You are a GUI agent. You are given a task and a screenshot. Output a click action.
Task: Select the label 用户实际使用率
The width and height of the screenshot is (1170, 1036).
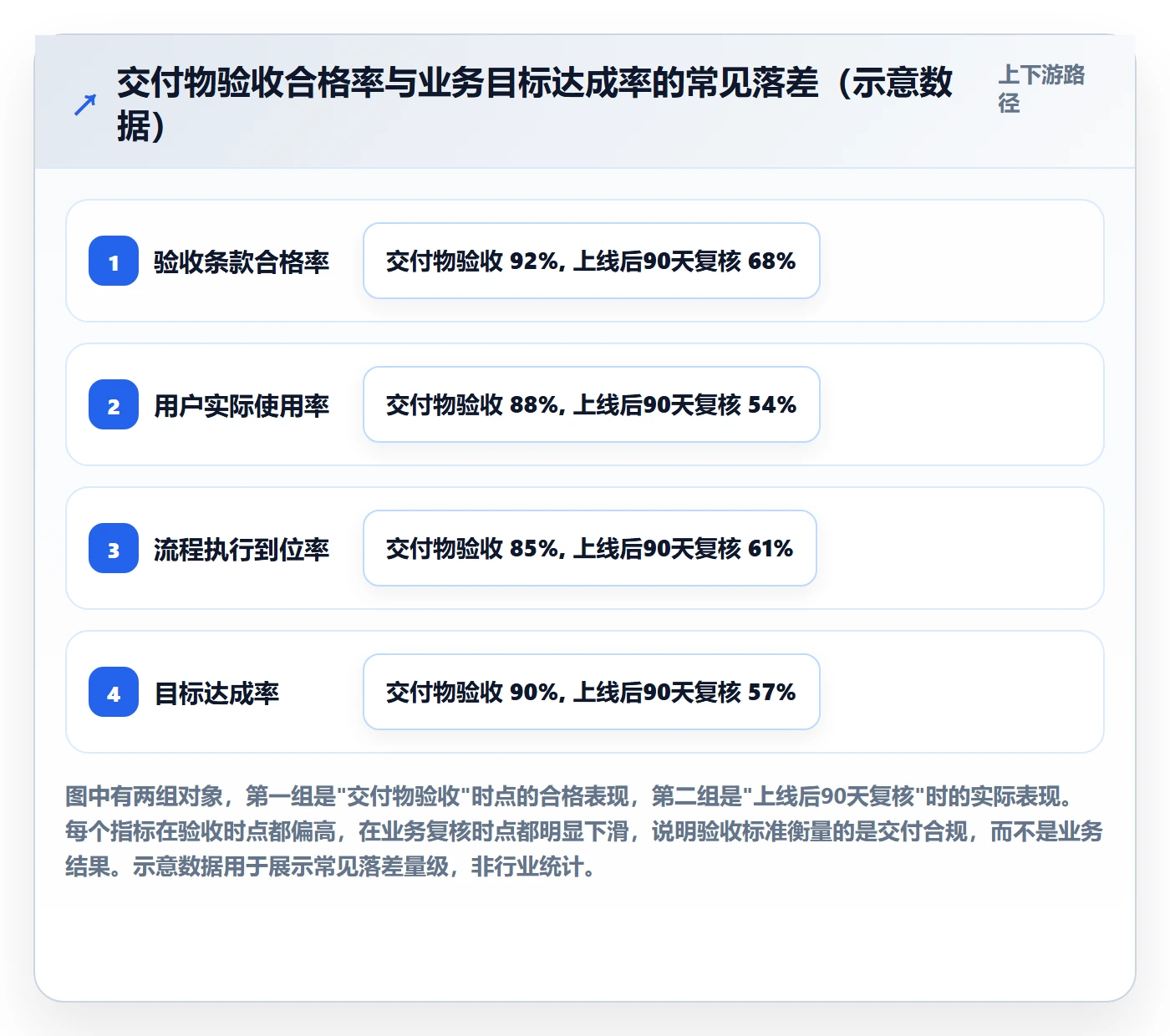(242, 405)
